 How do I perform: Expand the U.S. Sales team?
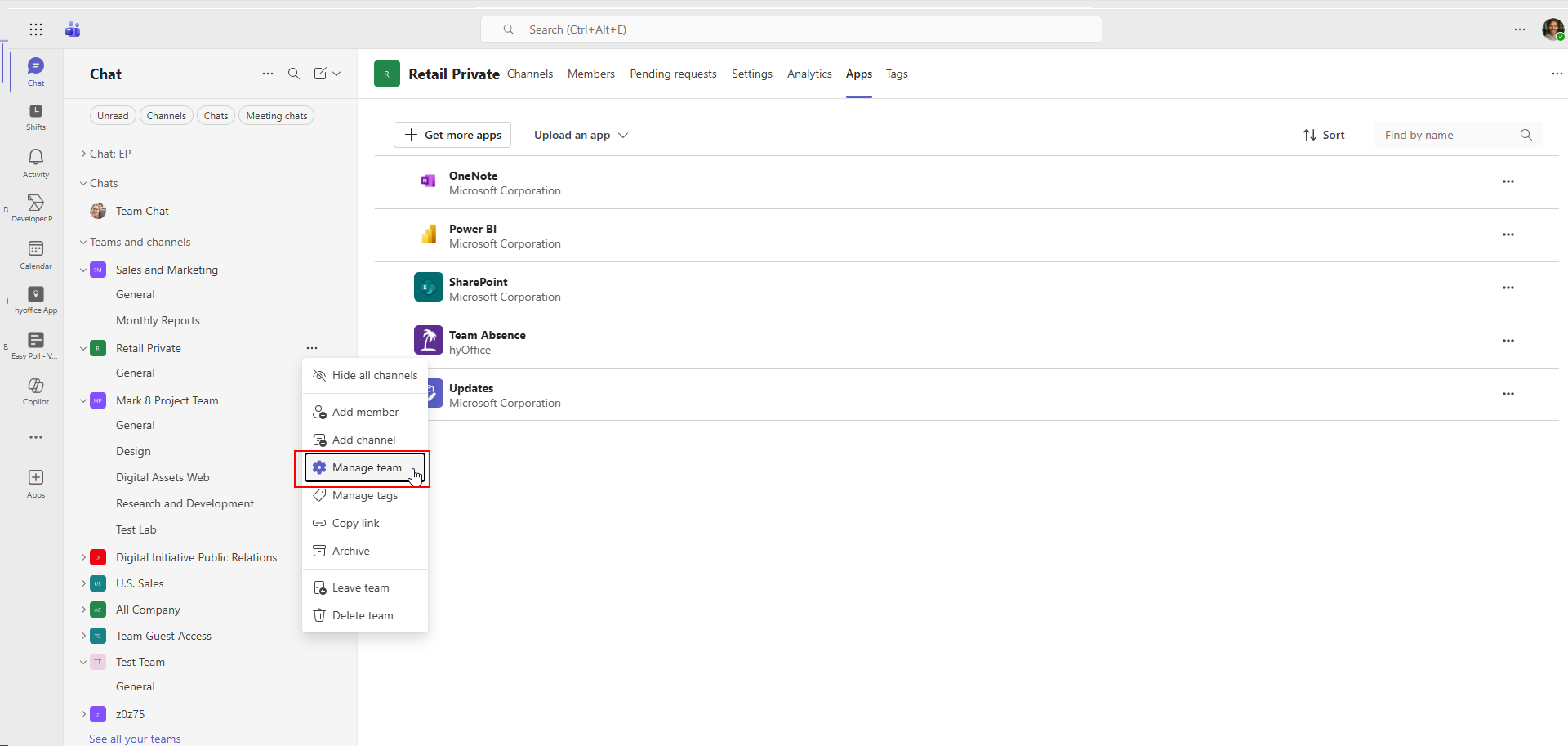pyautogui.click(x=84, y=583)
